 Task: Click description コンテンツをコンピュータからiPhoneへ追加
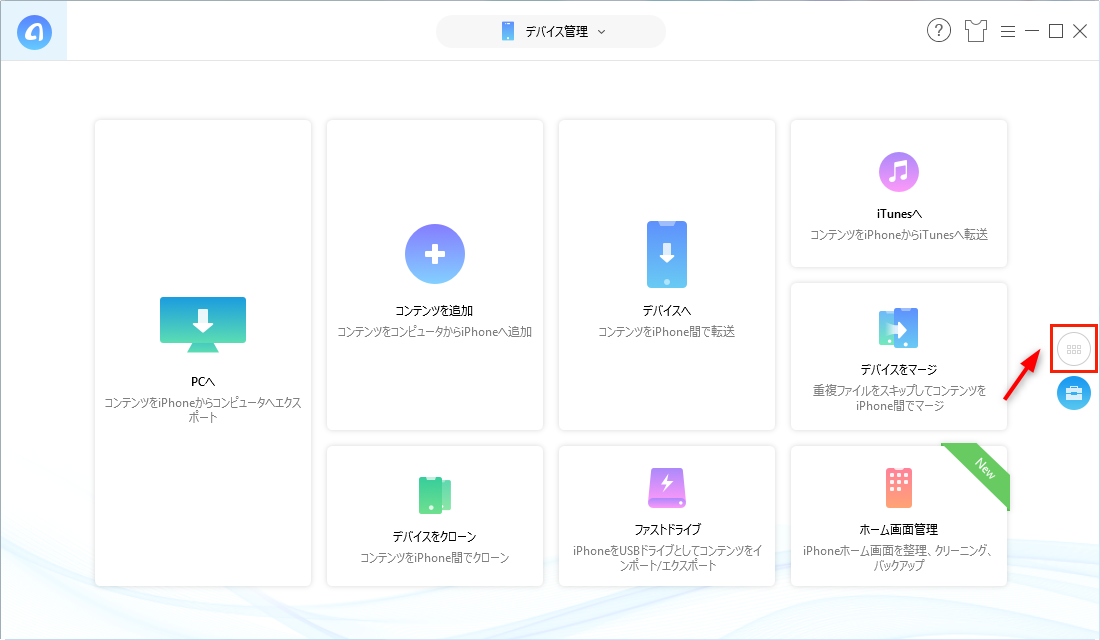(435, 332)
